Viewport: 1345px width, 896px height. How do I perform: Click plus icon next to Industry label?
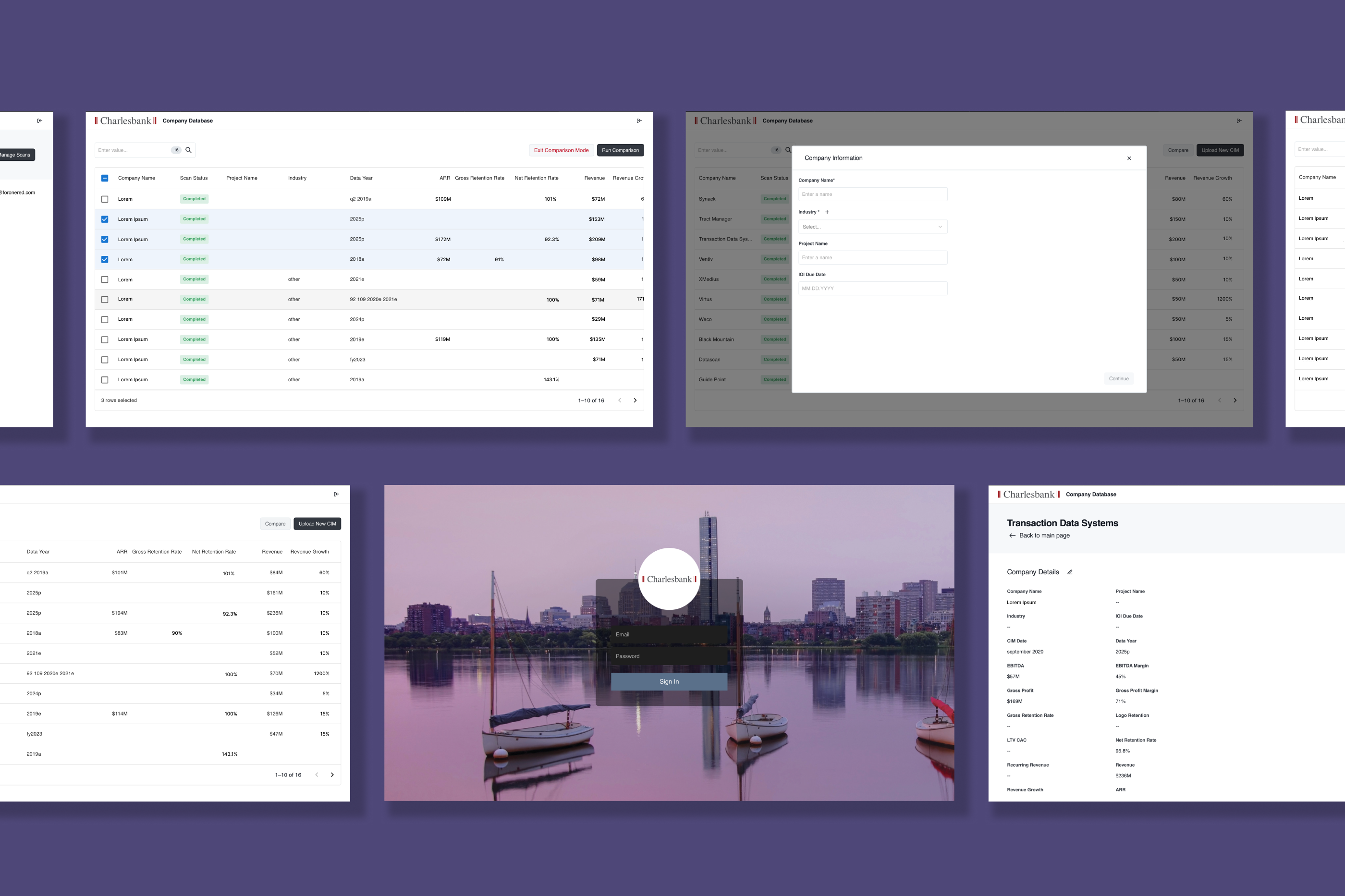[827, 212]
